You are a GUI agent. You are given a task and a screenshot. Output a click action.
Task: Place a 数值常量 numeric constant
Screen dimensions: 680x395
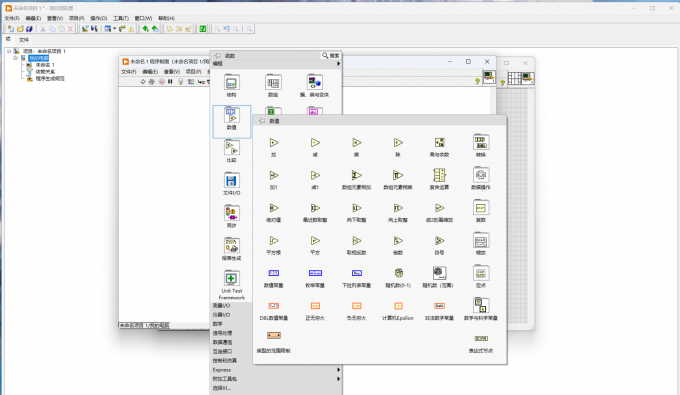coord(274,273)
